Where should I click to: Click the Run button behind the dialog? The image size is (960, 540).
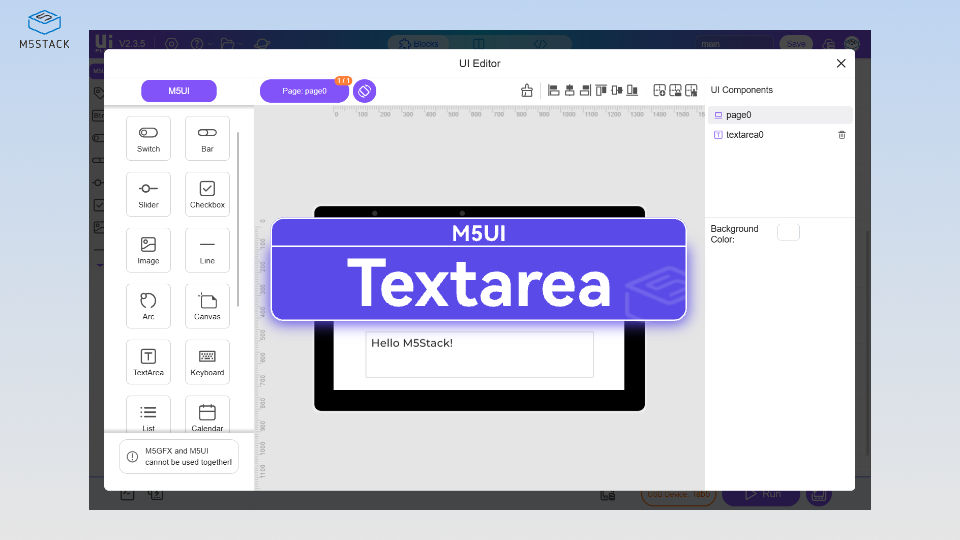pyautogui.click(x=761, y=495)
